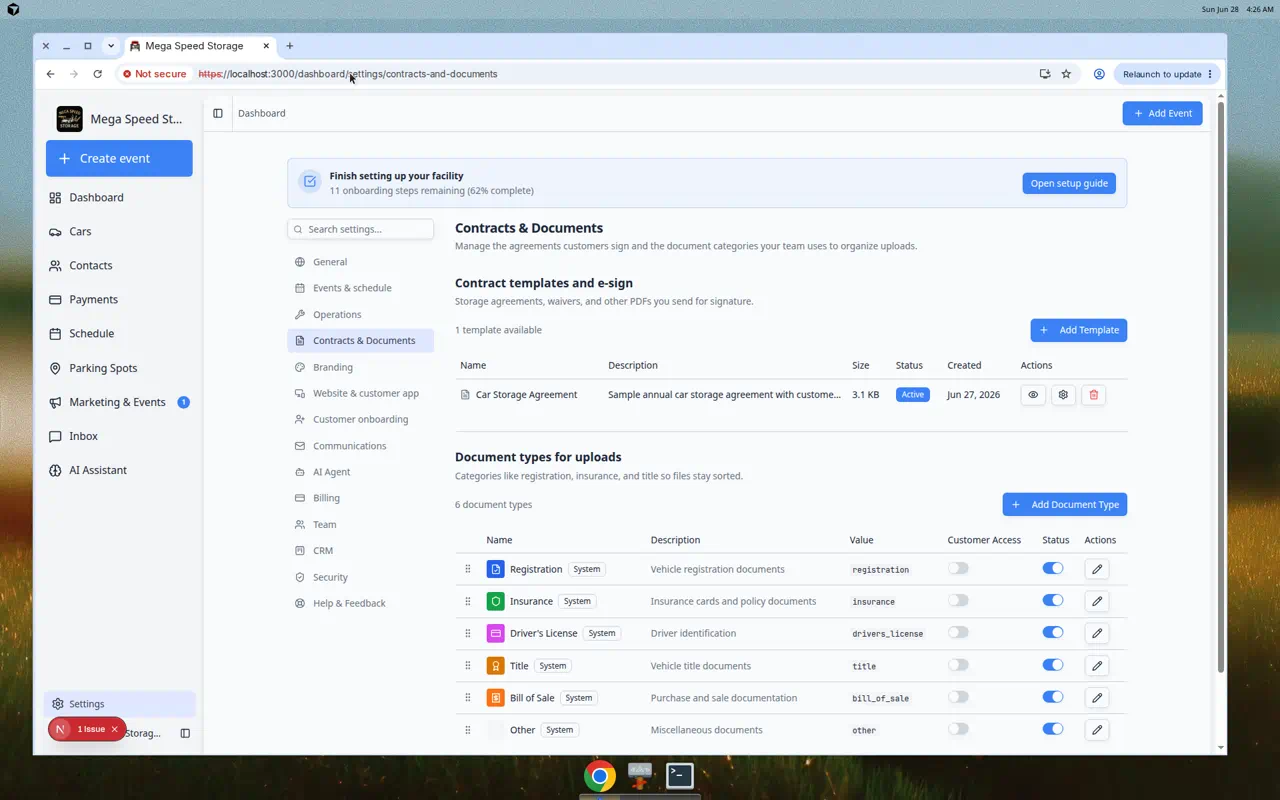
Task: Edit the Insurance document type (pencil icon)
Action: click(x=1097, y=601)
